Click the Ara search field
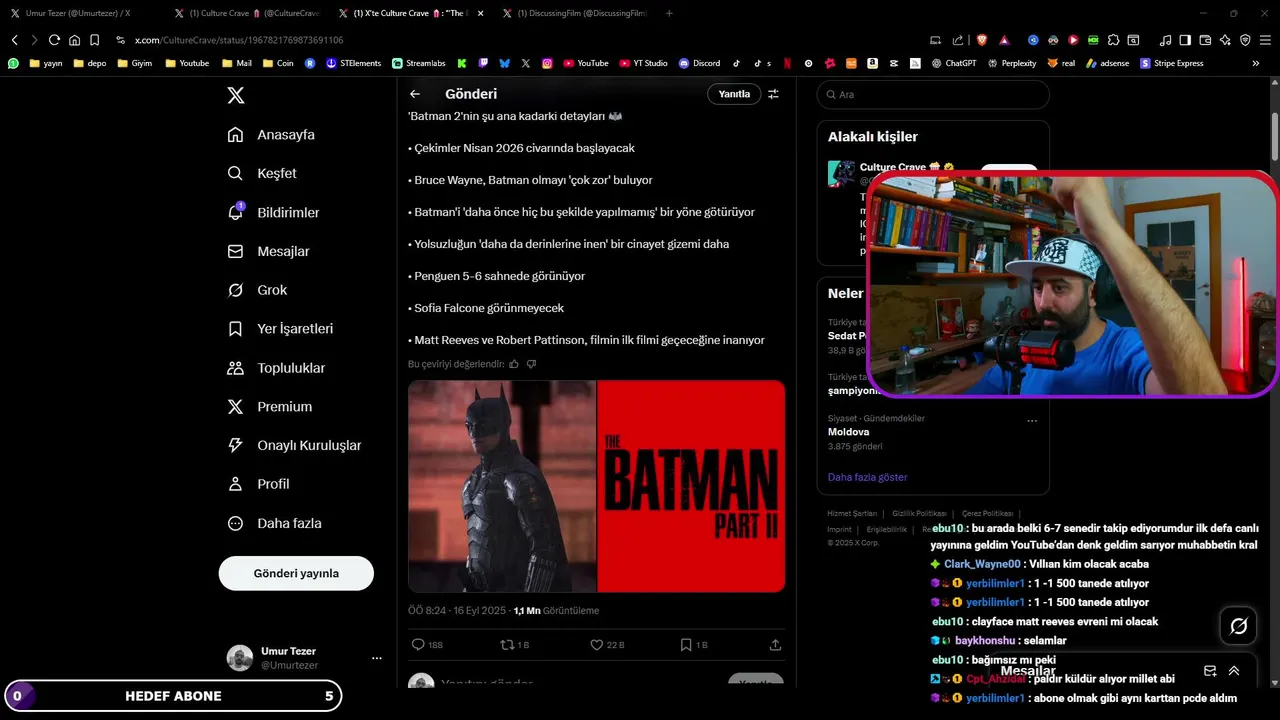 [933, 94]
